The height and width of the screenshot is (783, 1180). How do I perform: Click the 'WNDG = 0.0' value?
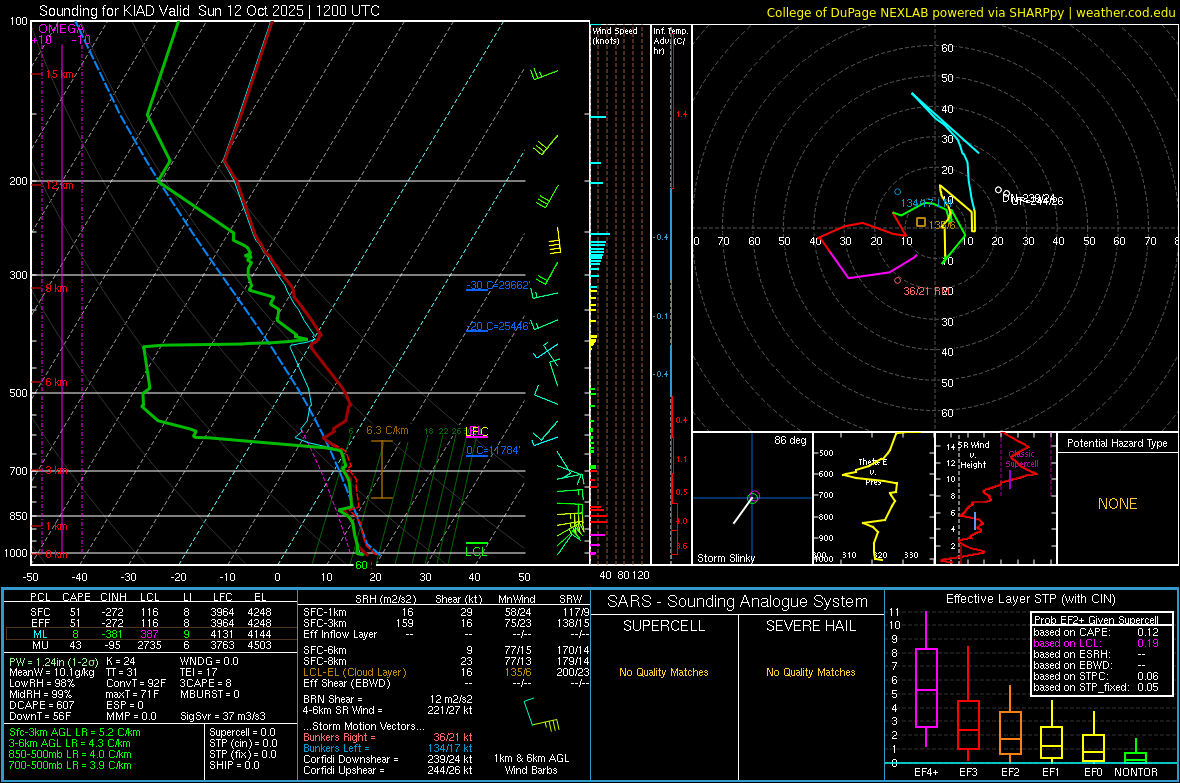pos(209,661)
